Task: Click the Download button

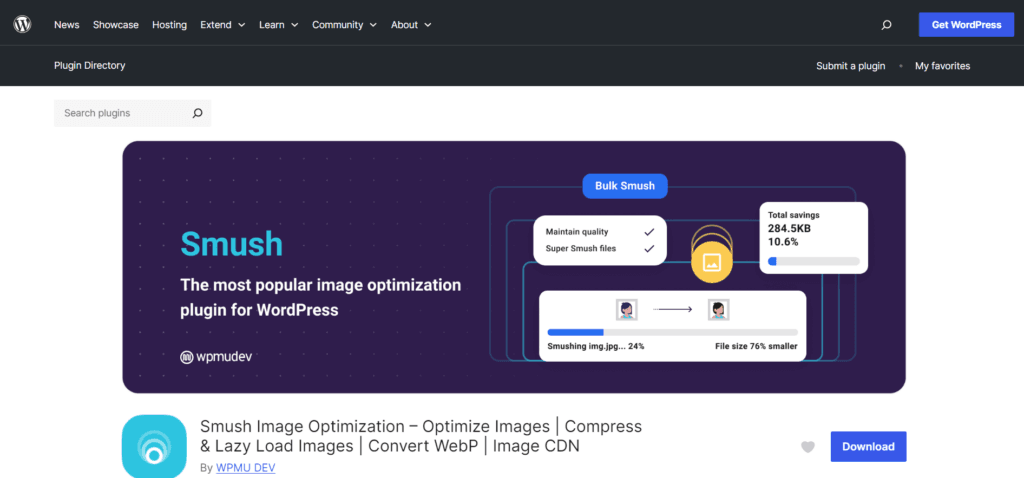Action: (868, 446)
